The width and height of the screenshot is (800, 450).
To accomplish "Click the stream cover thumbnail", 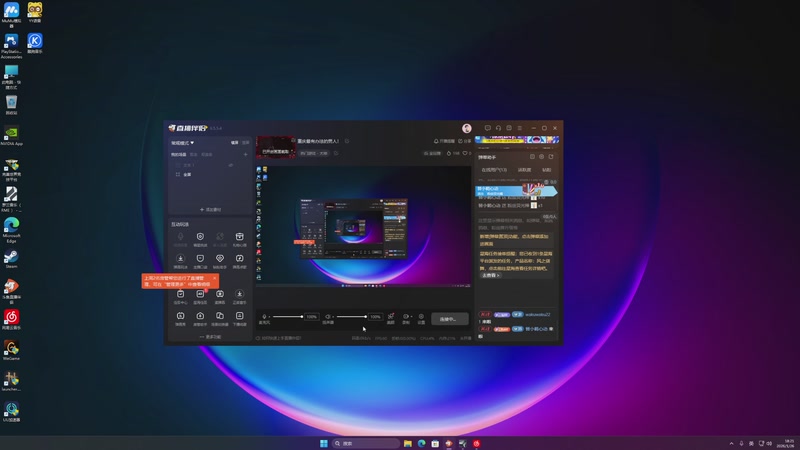I will (276, 147).
